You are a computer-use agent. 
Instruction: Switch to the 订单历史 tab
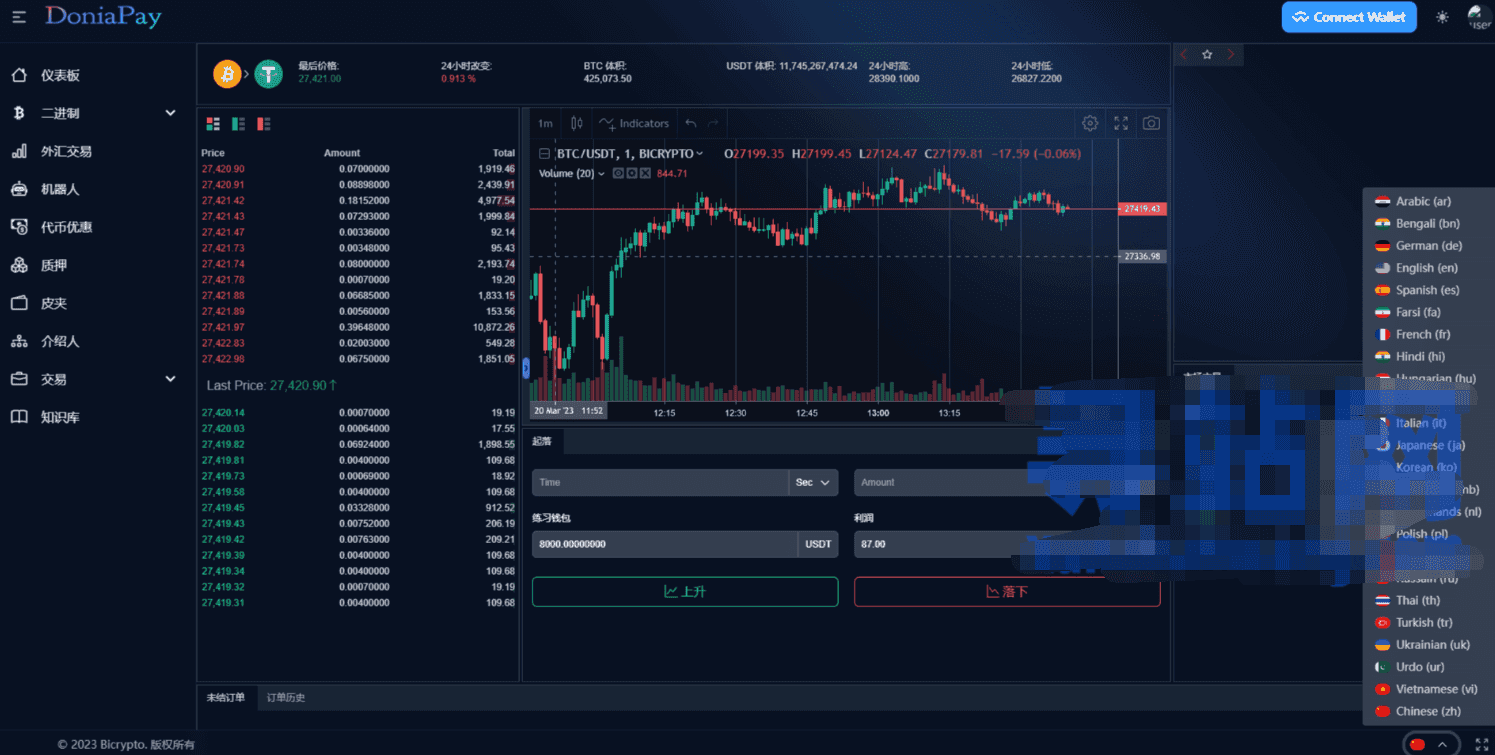coord(286,697)
